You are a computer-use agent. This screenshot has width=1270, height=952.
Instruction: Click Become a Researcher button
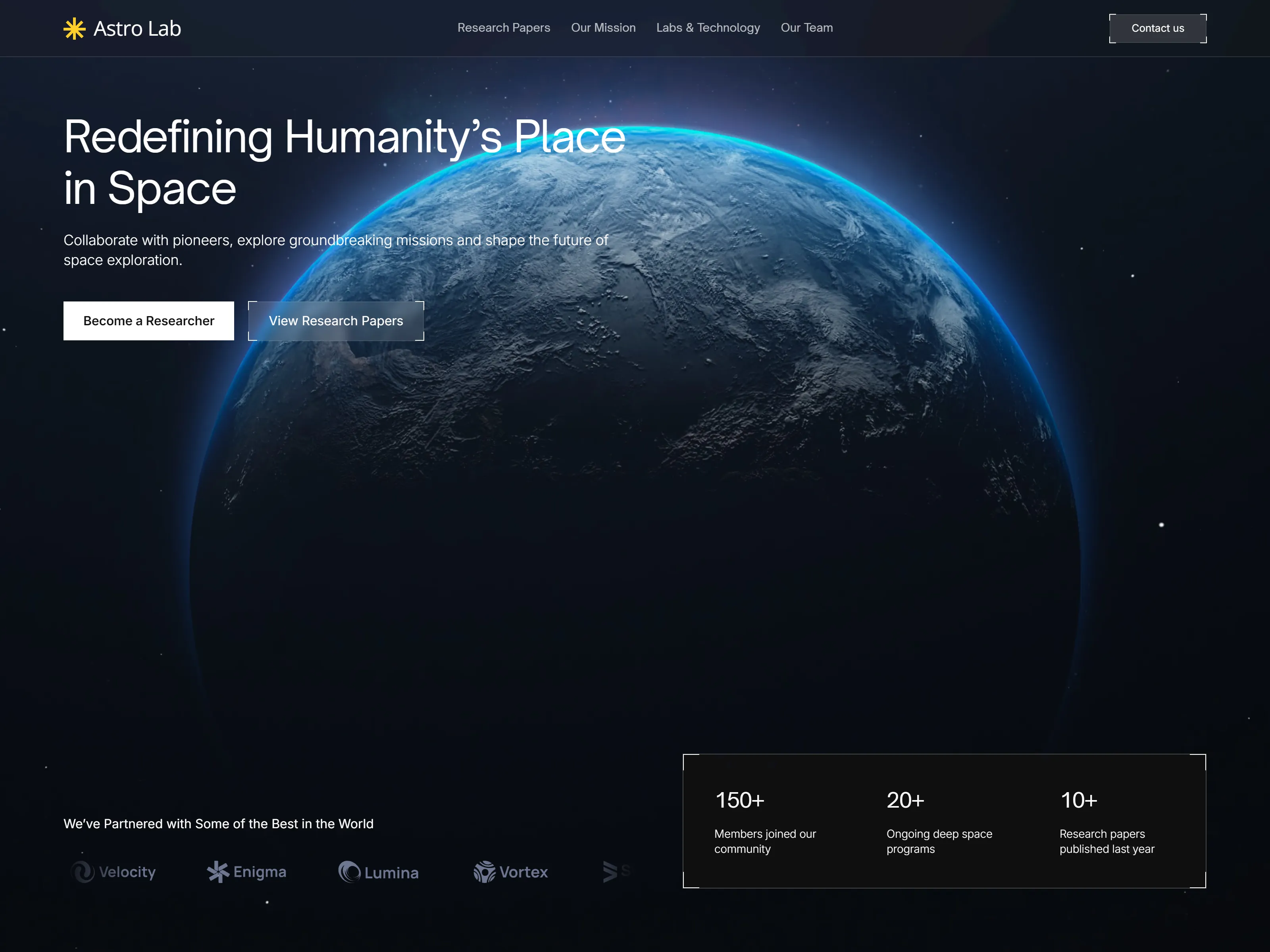click(x=149, y=321)
